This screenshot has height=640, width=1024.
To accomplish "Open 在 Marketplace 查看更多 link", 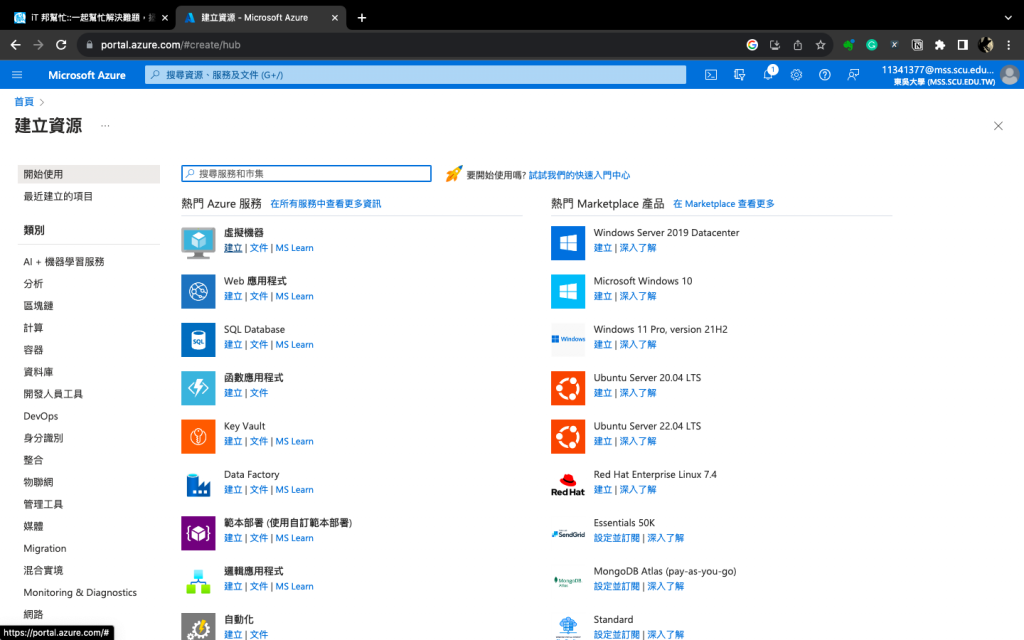I will pyautogui.click(x=724, y=204).
